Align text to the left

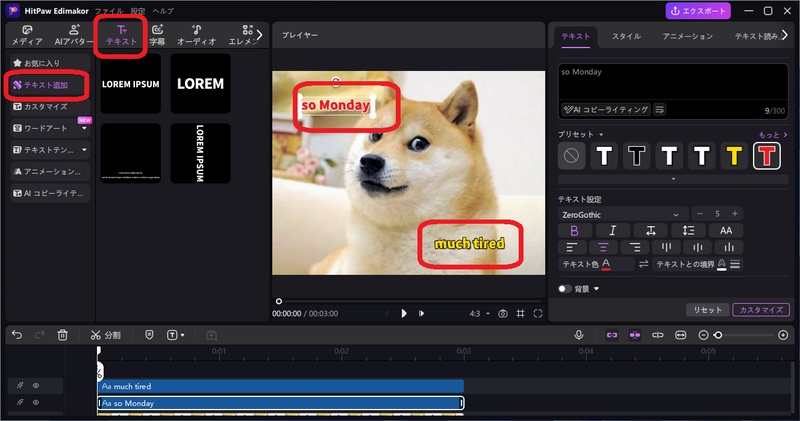(572, 247)
